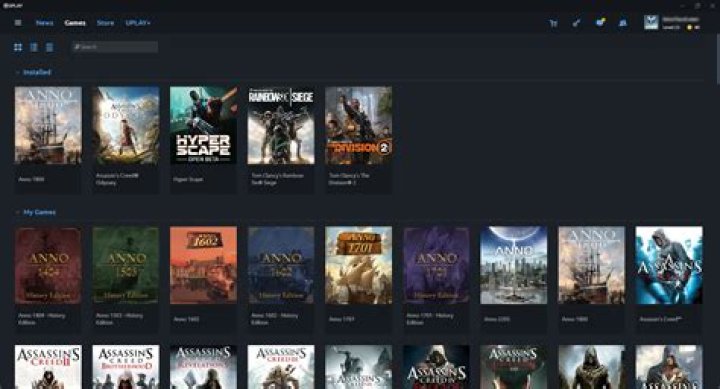Open blue Anno 1602 History Edition tile

pyautogui.click(x=281, y=279)
